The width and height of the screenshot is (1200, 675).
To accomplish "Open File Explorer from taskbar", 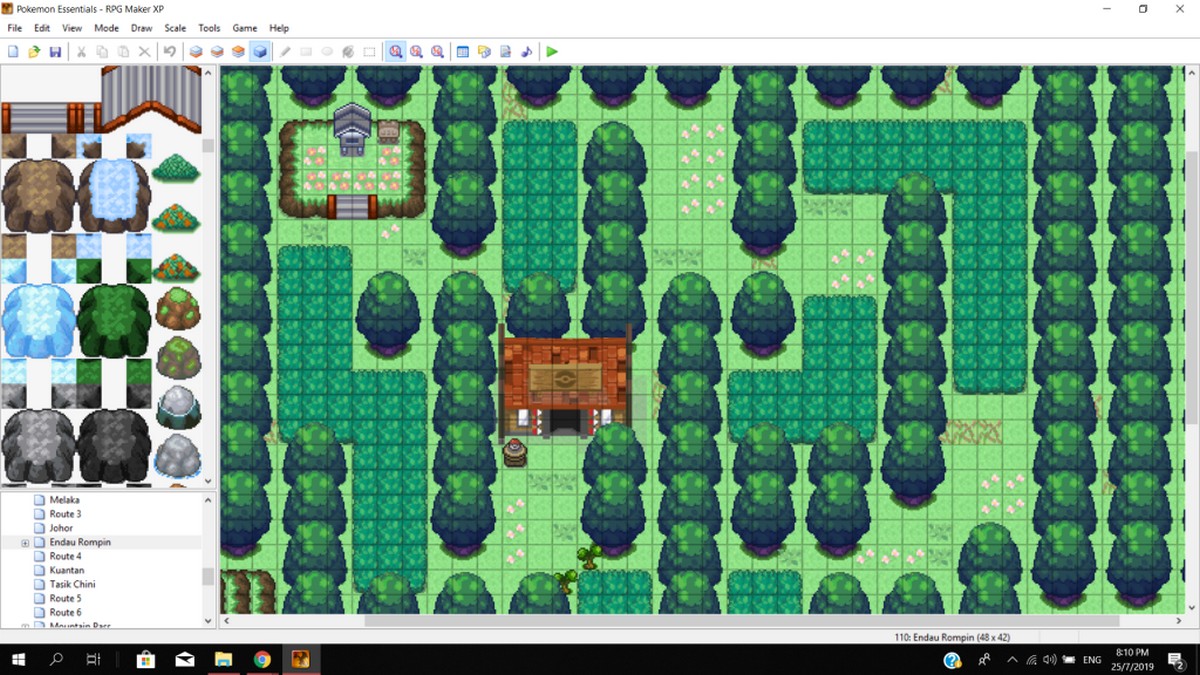I will pyautogui.click(x=223, y=660).
